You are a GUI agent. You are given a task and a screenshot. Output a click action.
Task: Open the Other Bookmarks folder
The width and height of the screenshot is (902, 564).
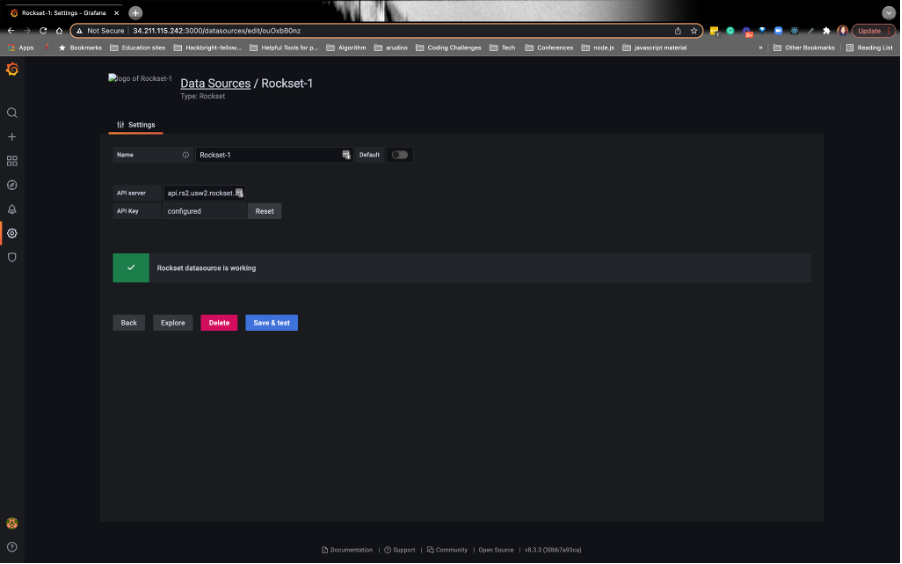(804, 48)
